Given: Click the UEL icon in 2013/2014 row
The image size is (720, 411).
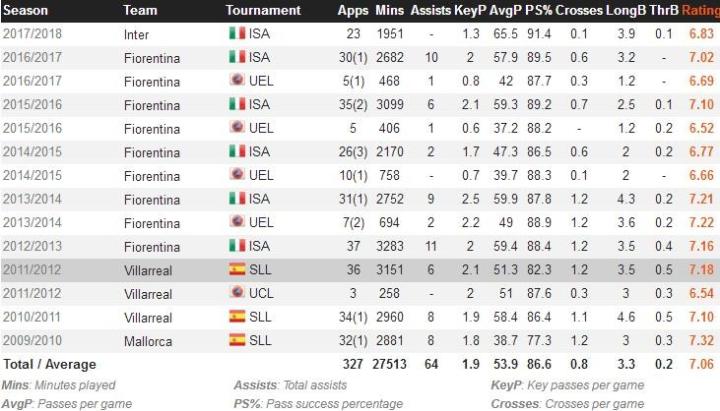Looking at the screenshot, I should pyautogui.click(x=236, y=222).
